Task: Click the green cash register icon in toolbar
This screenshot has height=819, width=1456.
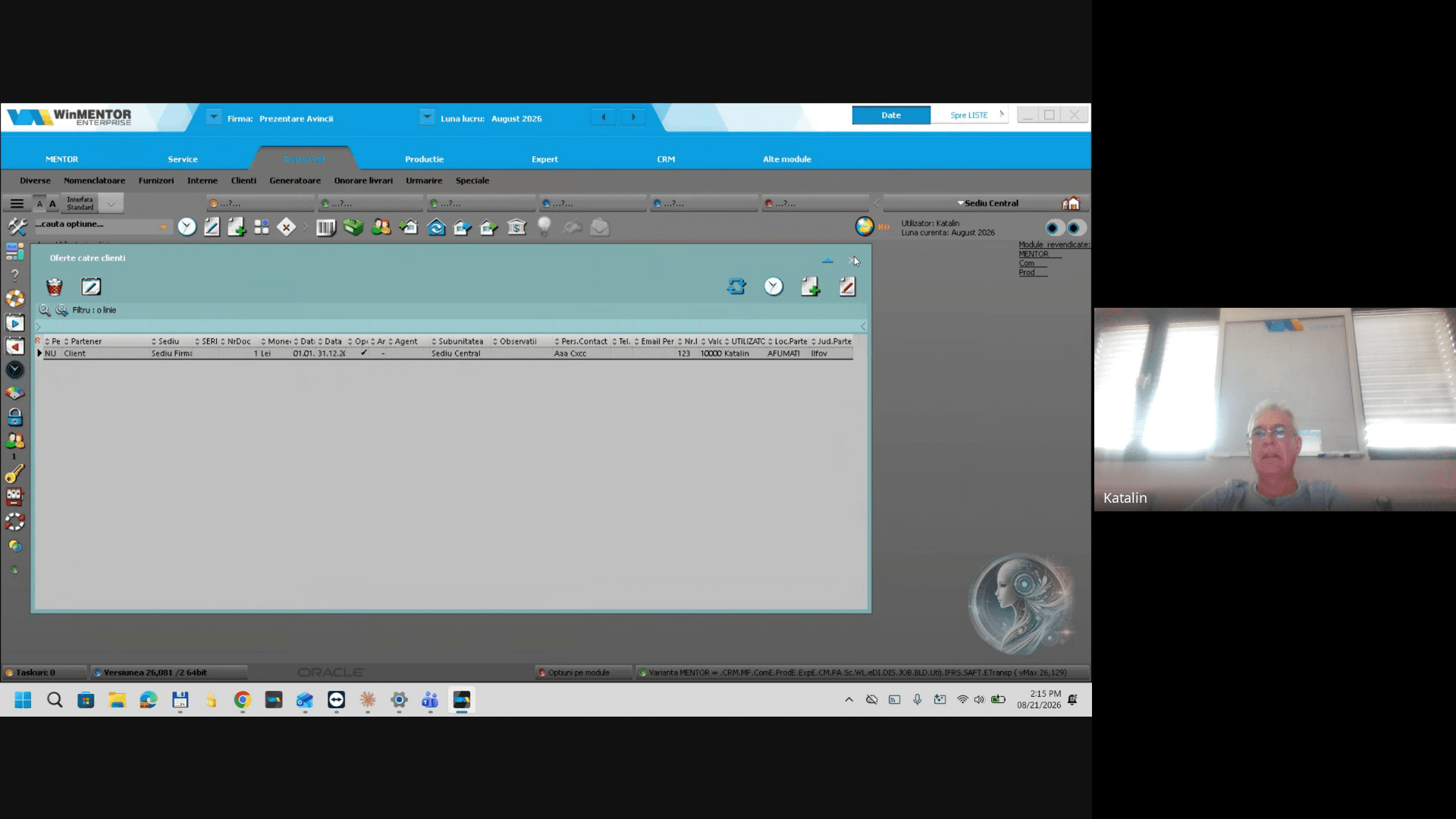Action: click(x=353, y=227)
